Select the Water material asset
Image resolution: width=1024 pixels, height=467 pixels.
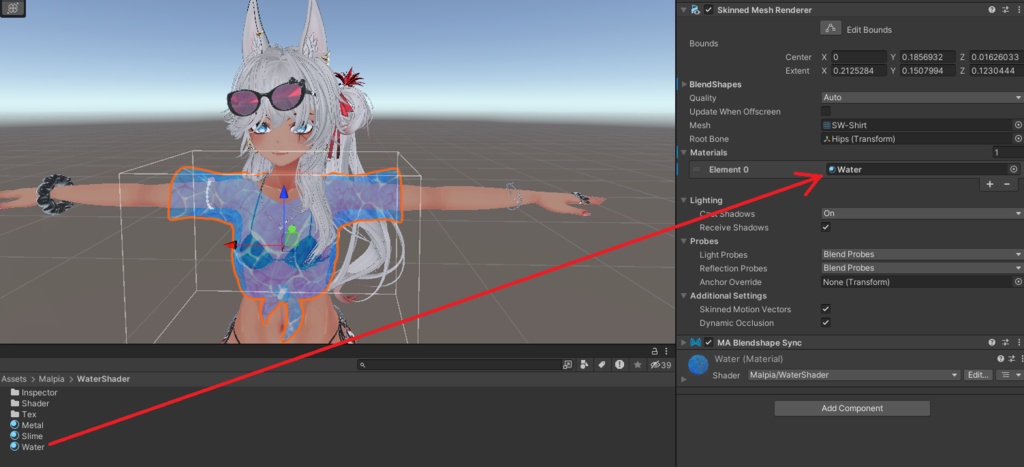point(27,447)
